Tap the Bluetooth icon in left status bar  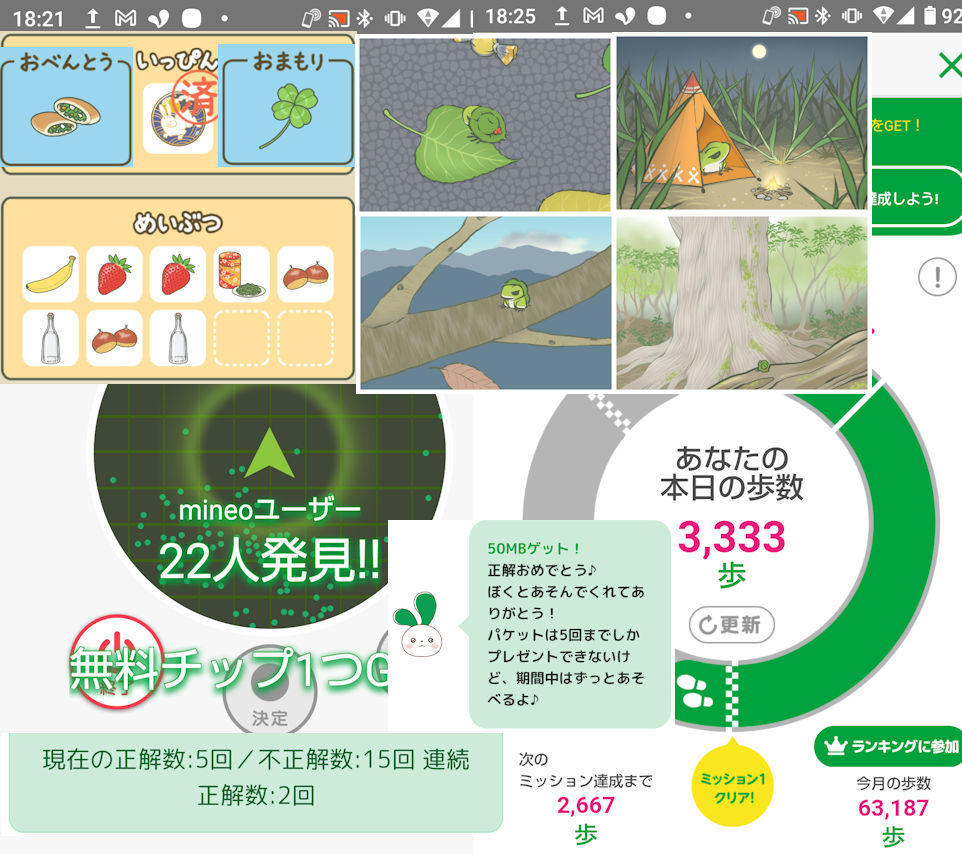click(x=365, y=18)
